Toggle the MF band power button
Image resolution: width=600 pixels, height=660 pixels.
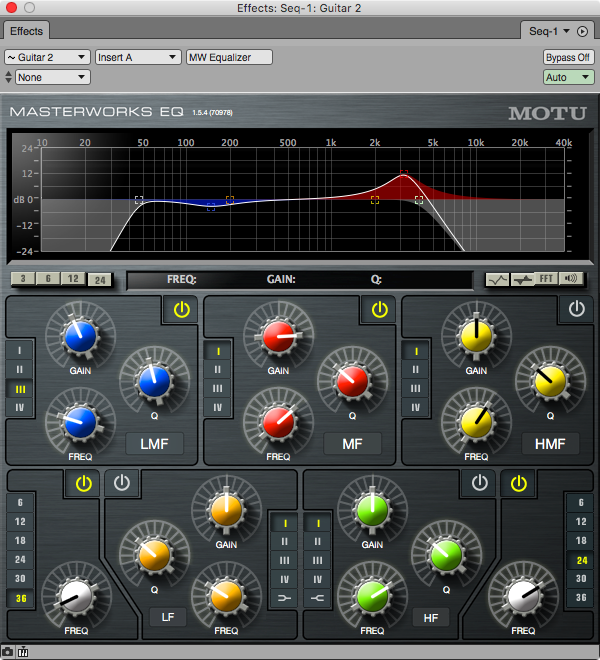379,310
